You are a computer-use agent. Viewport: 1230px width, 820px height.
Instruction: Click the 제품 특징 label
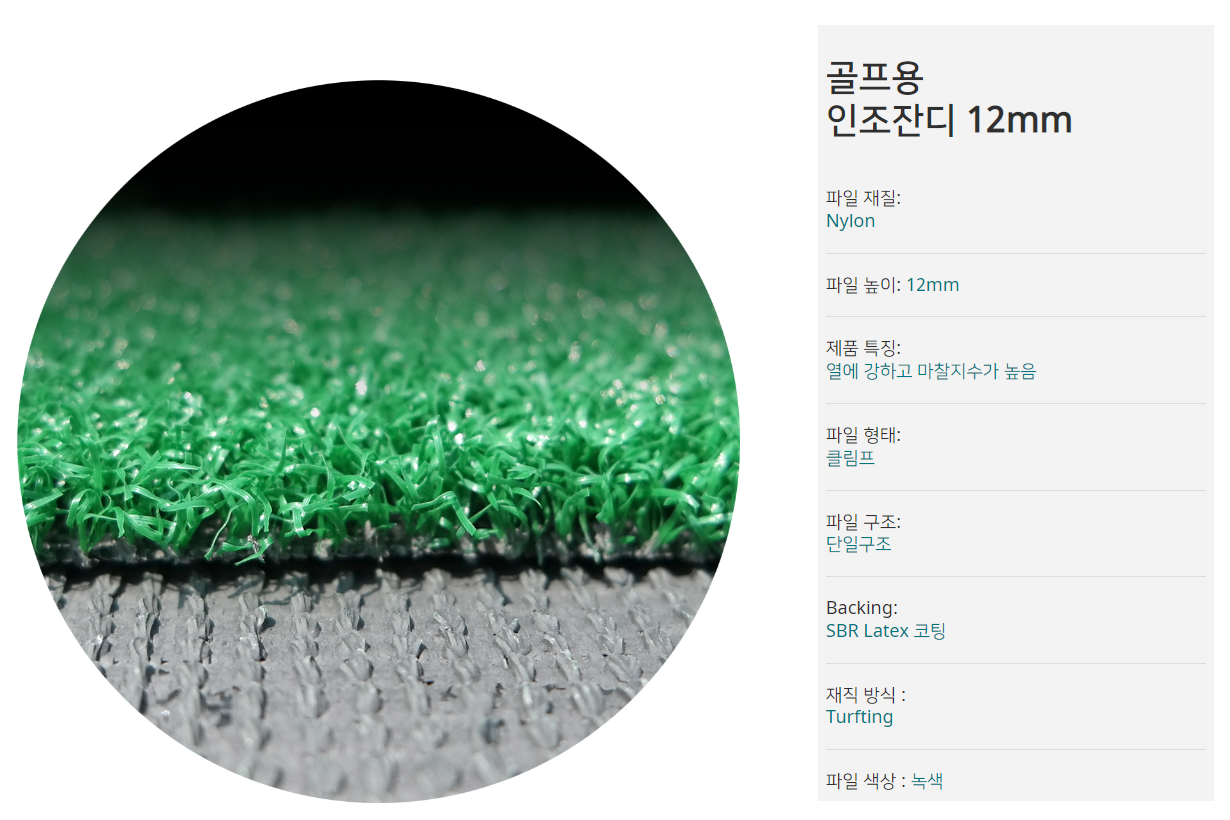click(863, 348)
